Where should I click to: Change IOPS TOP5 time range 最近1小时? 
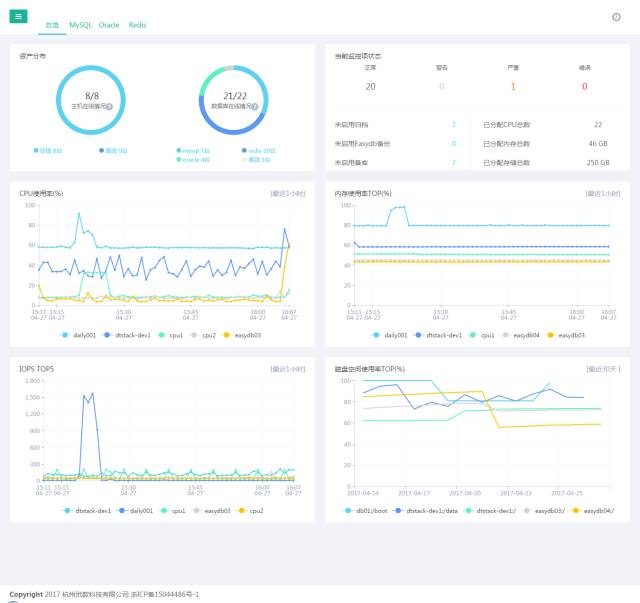(288, 369)
